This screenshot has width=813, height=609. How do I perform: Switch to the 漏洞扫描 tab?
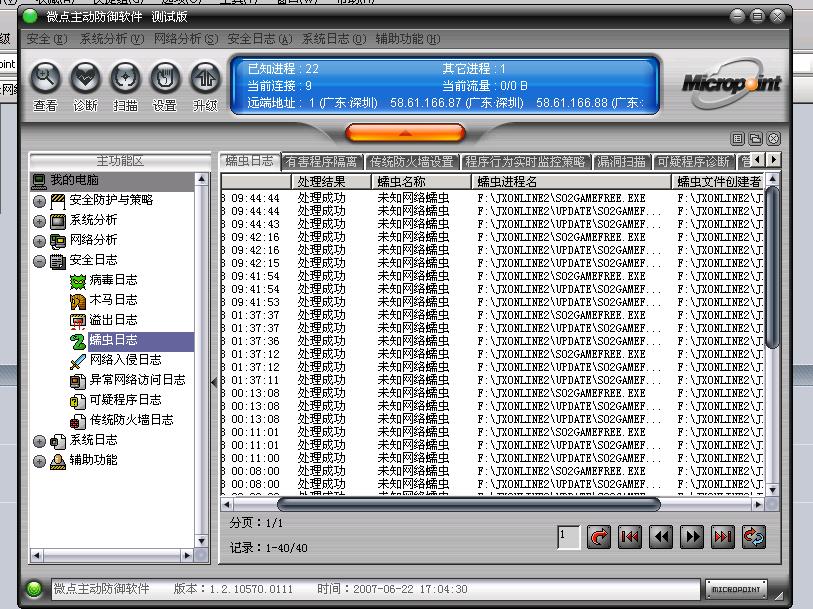621,162
